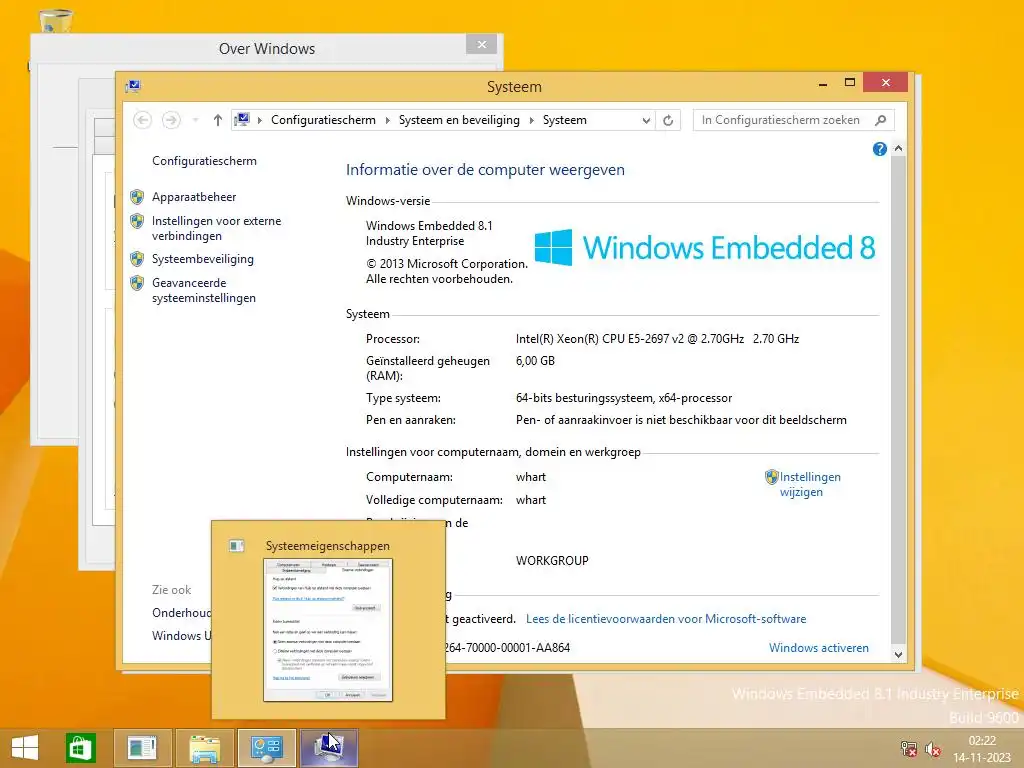Click Windows activeren link
This screenshot has width=1024, height=768.
(819, 648)
